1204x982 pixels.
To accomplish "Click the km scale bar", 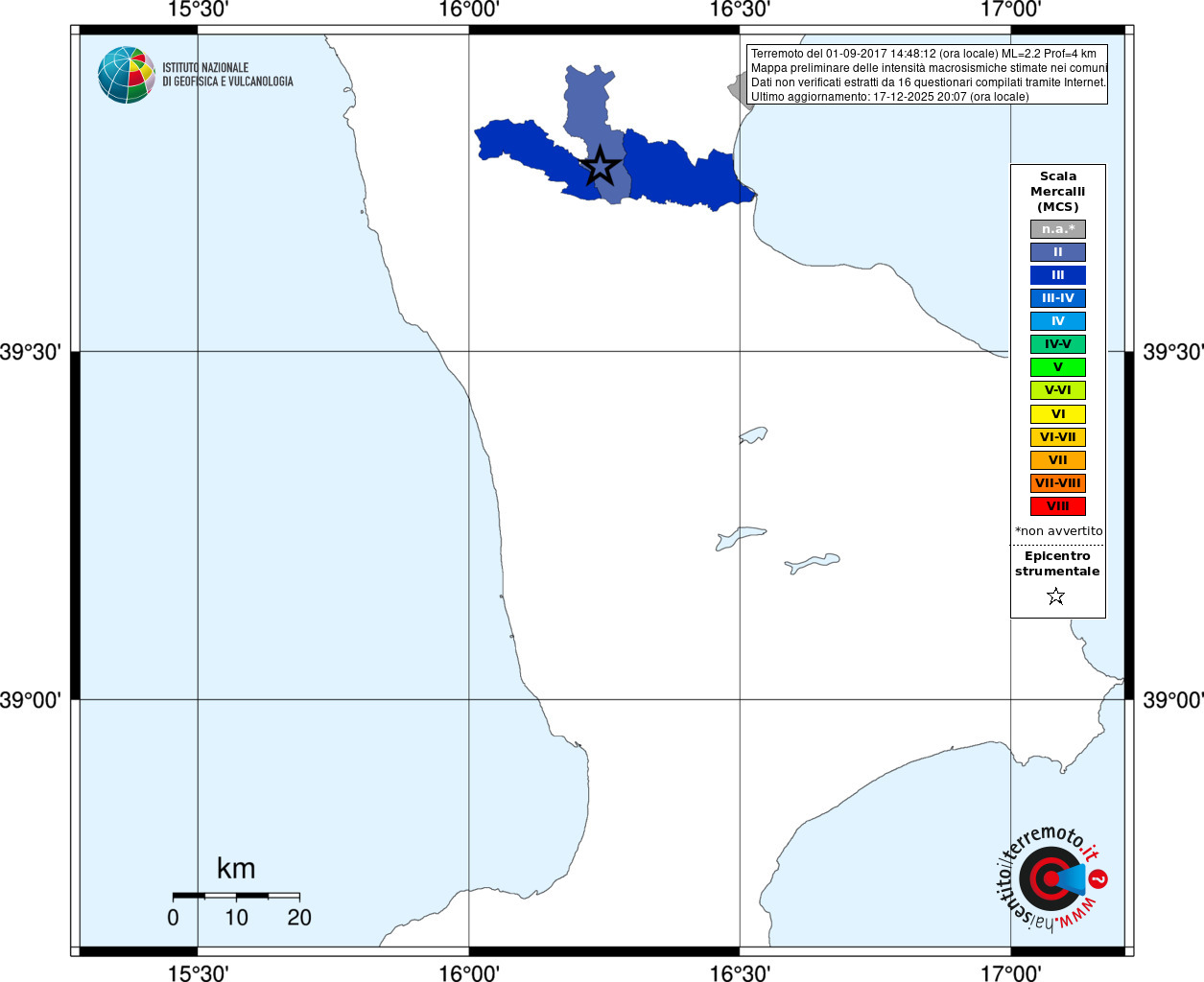I will pos(236,895).
